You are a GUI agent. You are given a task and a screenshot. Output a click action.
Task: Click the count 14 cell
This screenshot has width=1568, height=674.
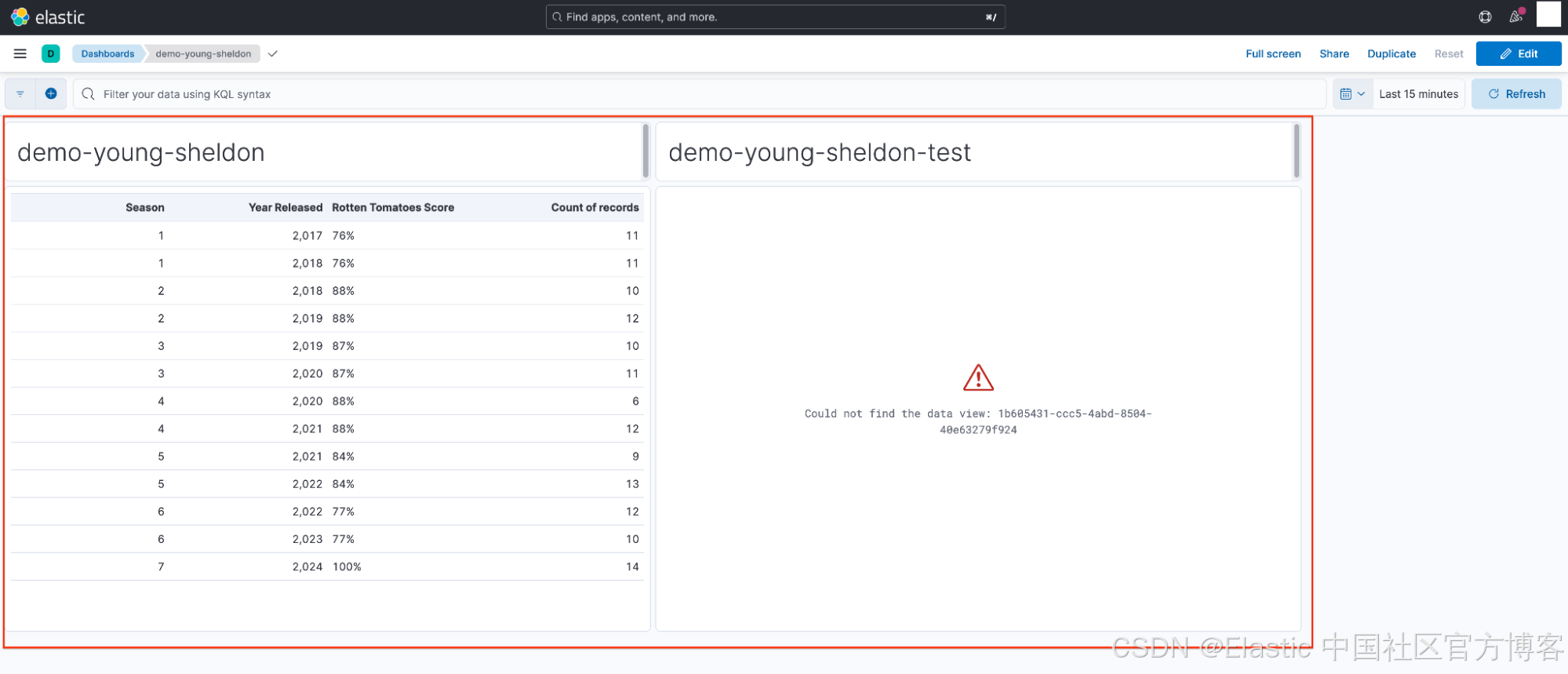point(632,567)
